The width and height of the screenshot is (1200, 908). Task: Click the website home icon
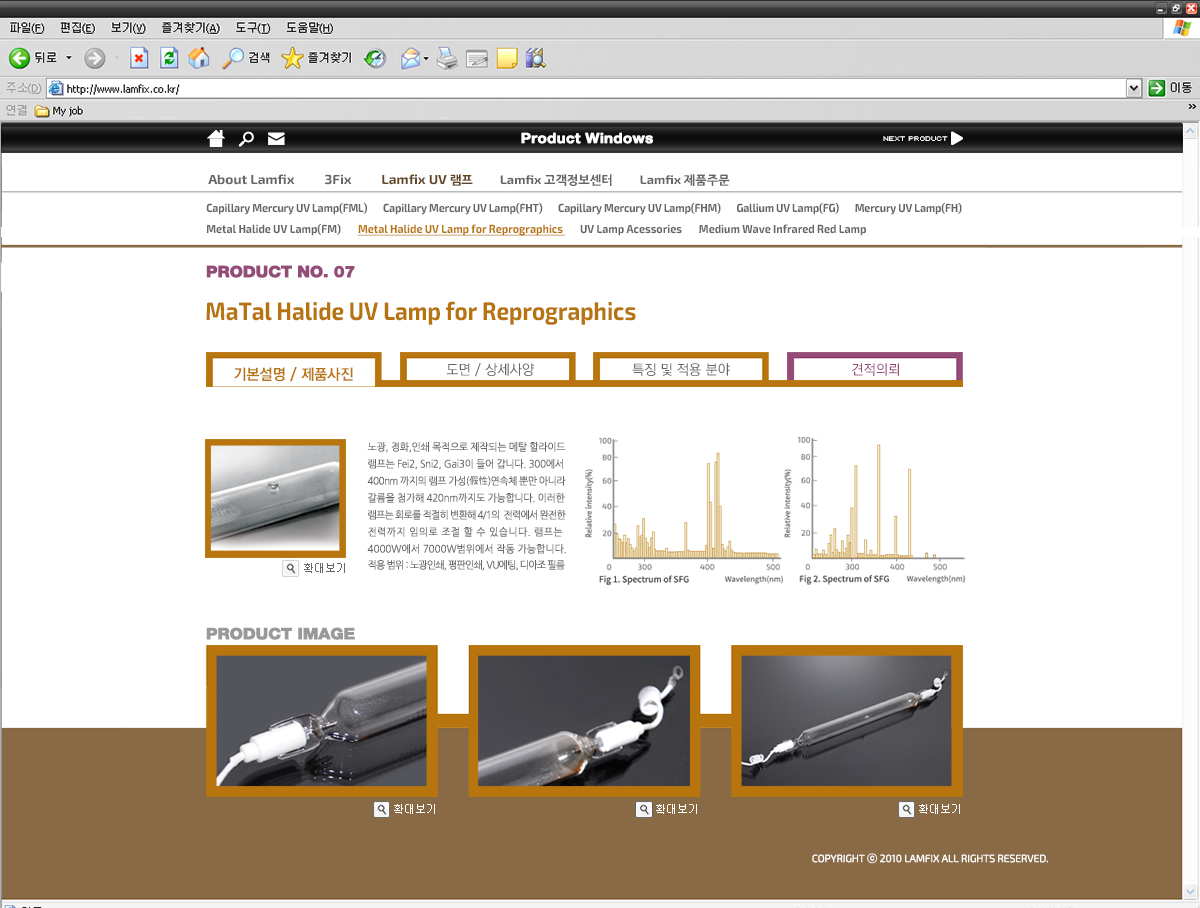(x=215, y=138)
